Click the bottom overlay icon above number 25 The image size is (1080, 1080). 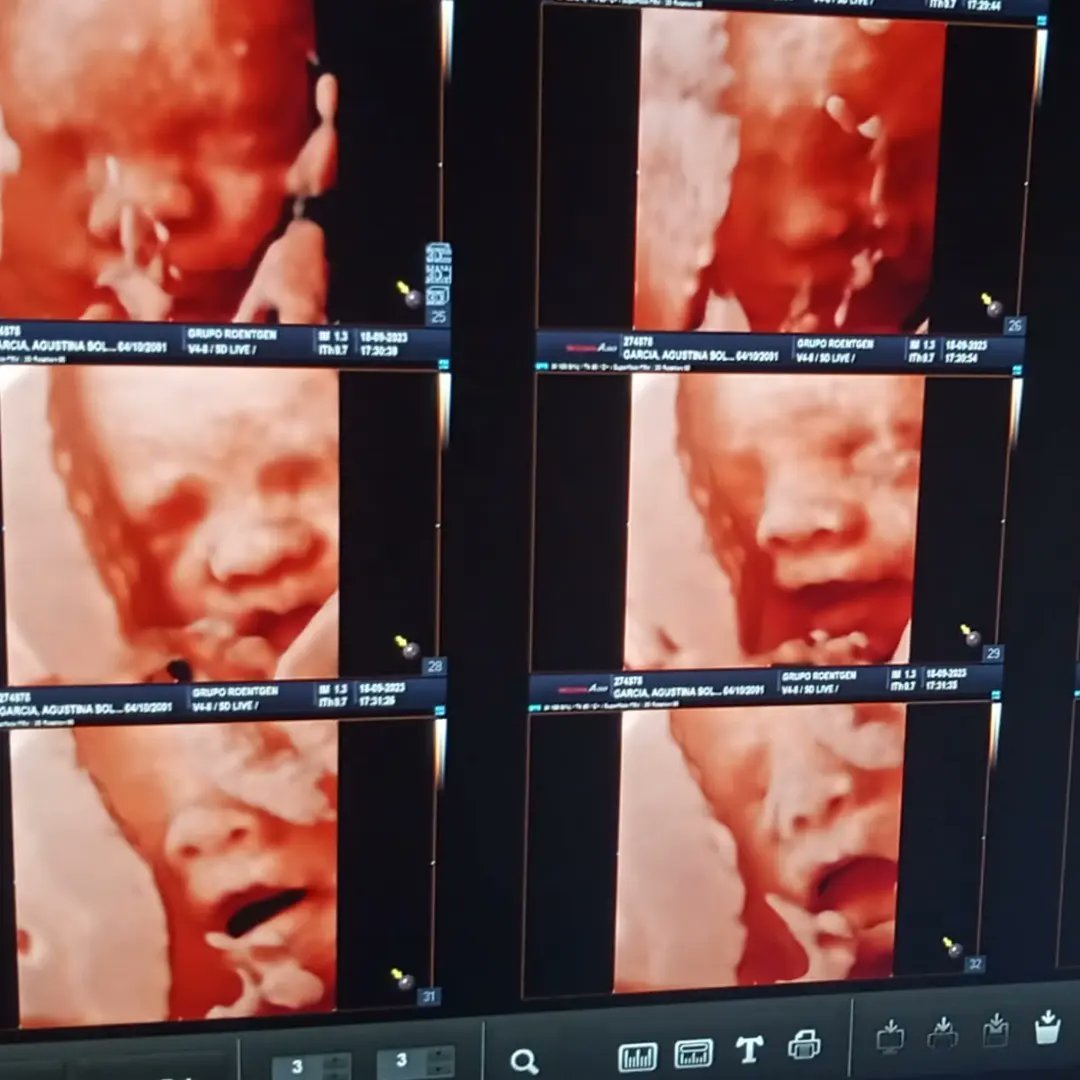click(438, 295)
